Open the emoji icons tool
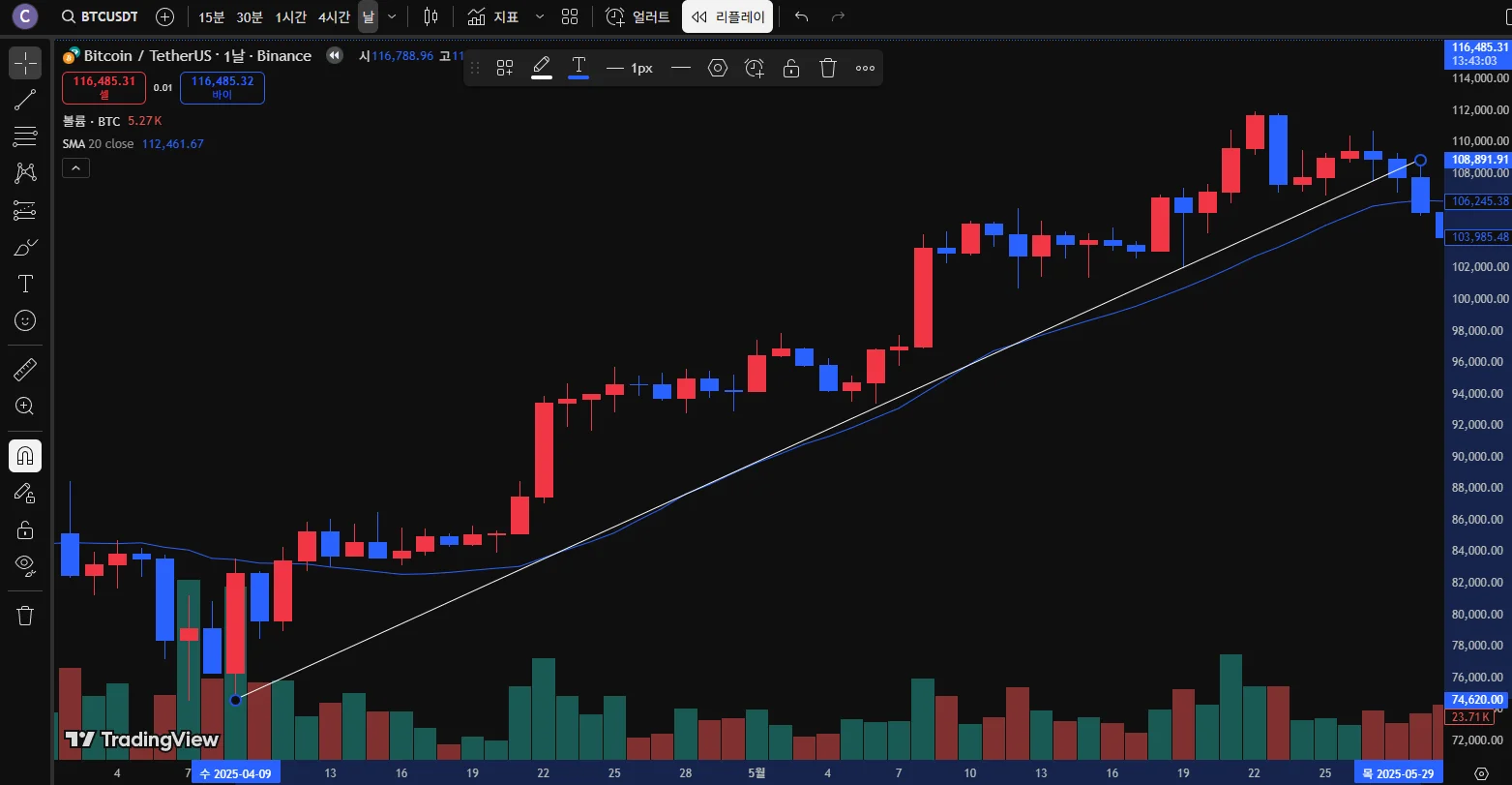The image size is (1512, 785). click(25, 320)
